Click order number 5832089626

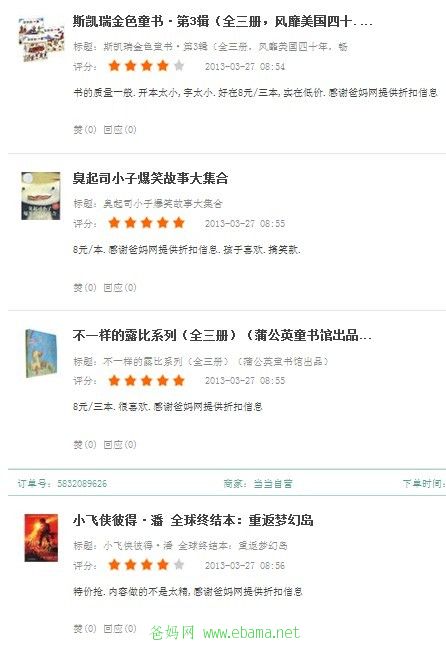[82, 484]
